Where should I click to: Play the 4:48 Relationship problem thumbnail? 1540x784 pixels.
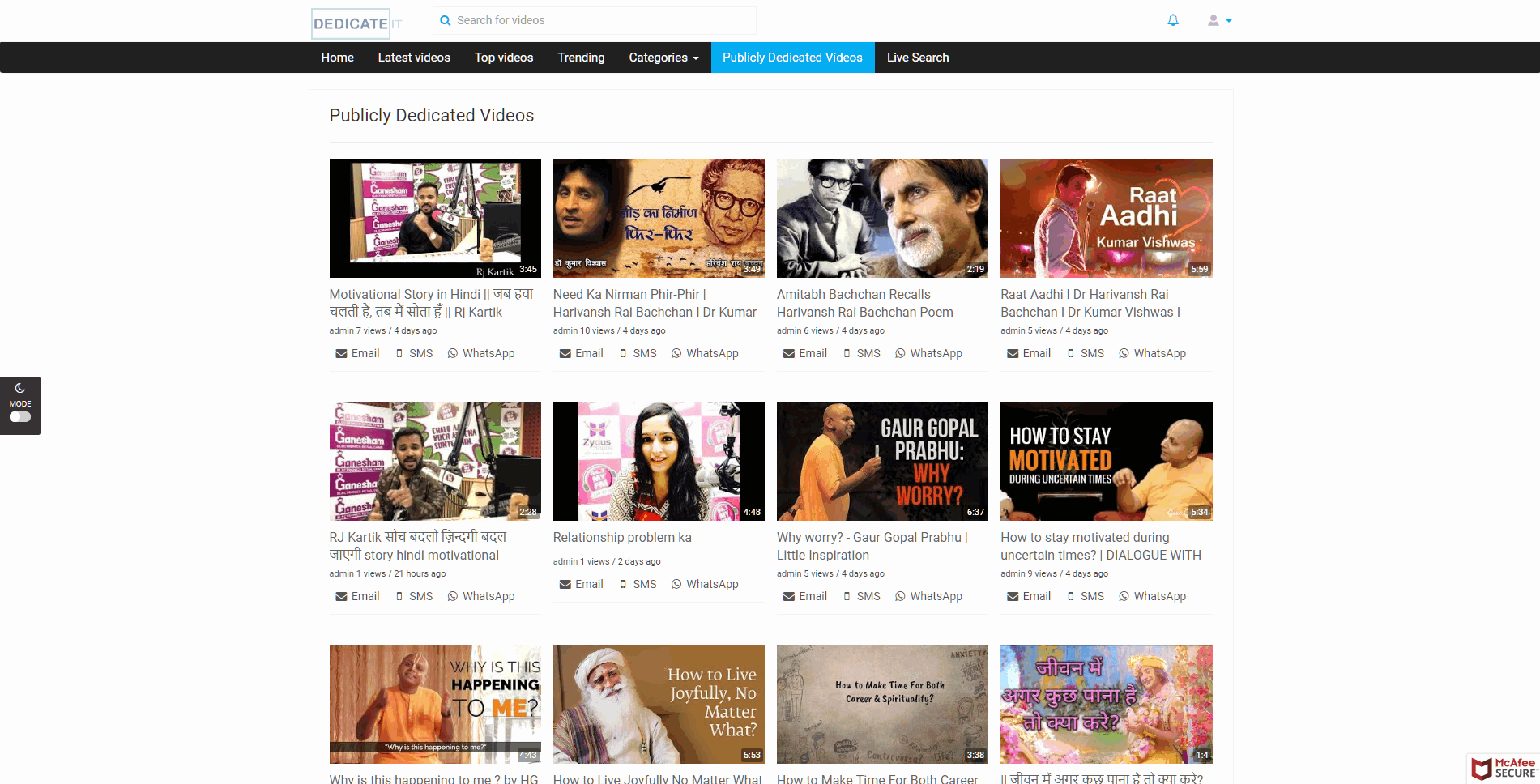pyautogui.click(x=659, y=461)
